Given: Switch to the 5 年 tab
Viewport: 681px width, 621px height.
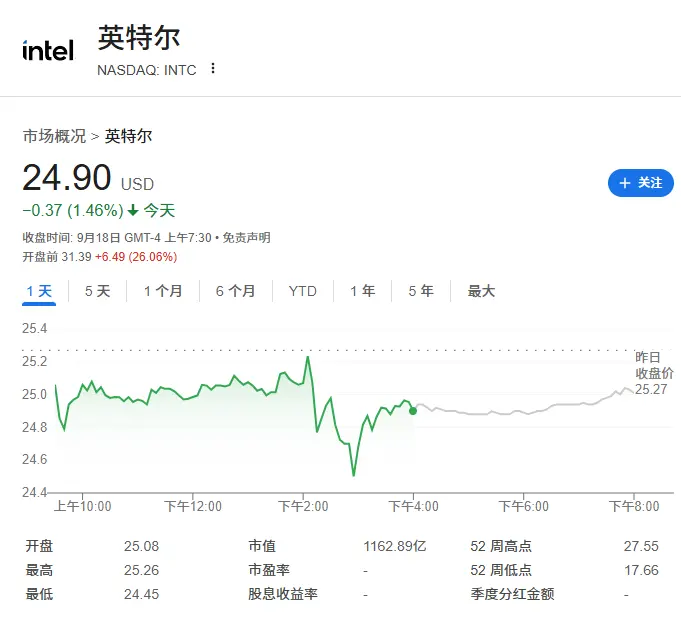Looking at the screenshot, I should coord(421,291).
